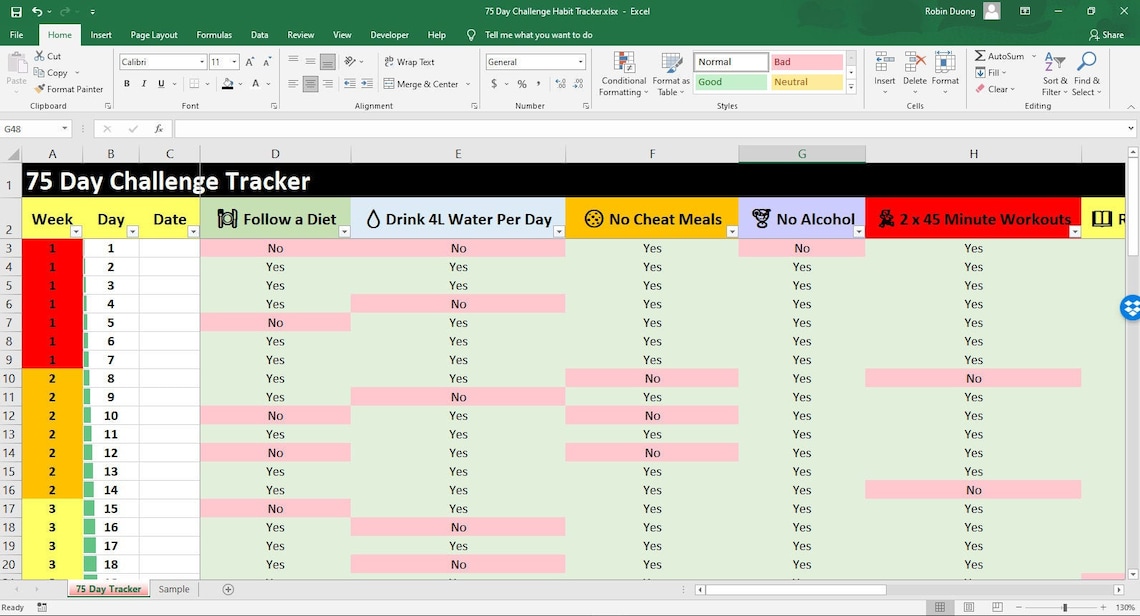Apply percent style

point(522,84)
